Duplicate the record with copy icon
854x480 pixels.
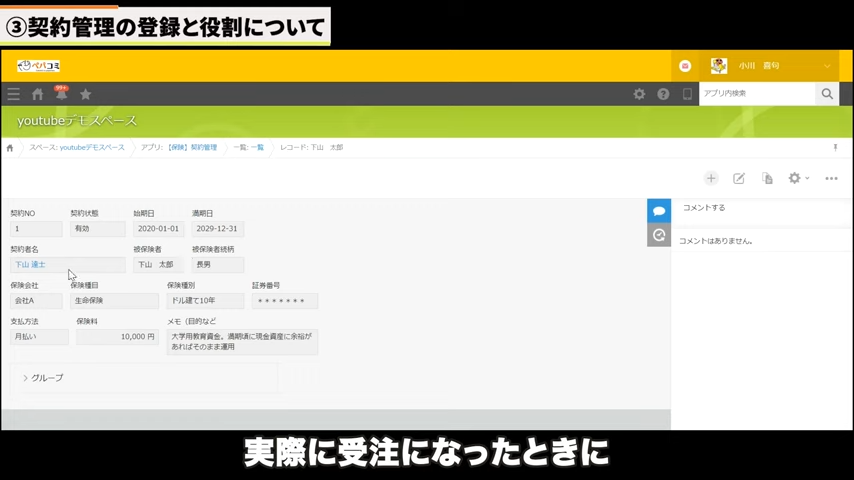pyautogui.click(x=767, y=178)
